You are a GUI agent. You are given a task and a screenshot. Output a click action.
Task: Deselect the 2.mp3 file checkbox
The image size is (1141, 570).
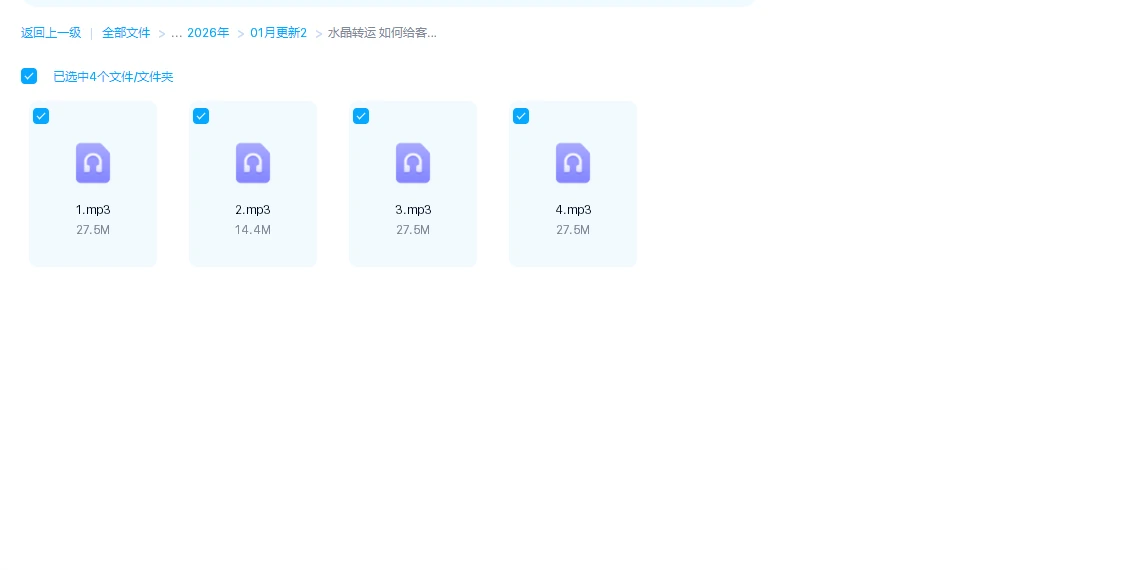coord(201,116)
